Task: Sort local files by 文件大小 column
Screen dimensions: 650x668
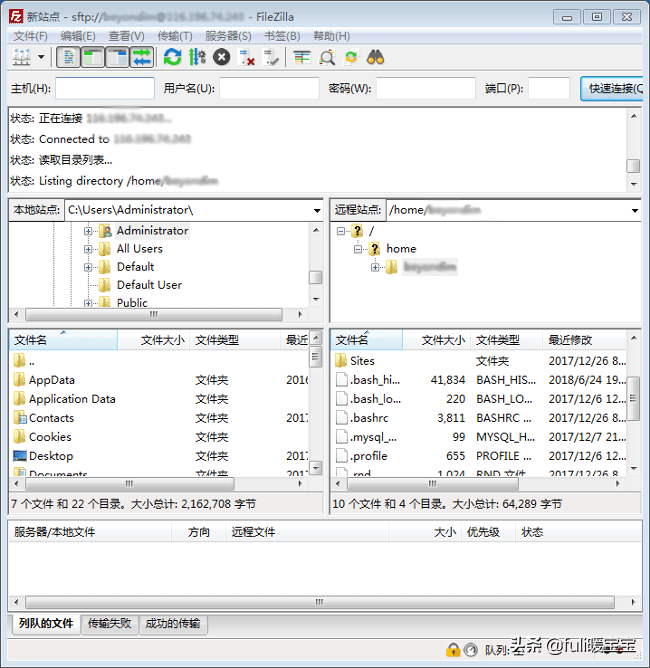Action: pos(154,340)
